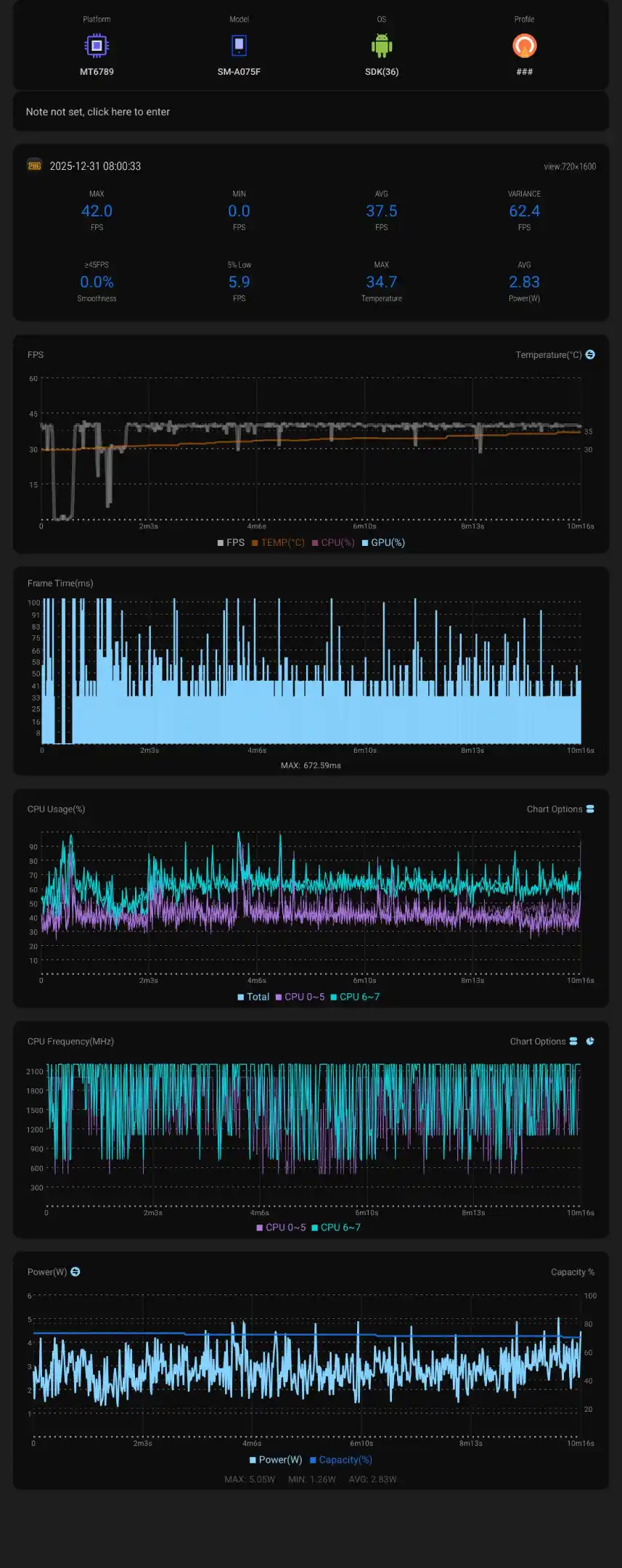Click the orange Profile avatar icon
The height and width of the screenshot is (1568, 622).
coord(524,46)
